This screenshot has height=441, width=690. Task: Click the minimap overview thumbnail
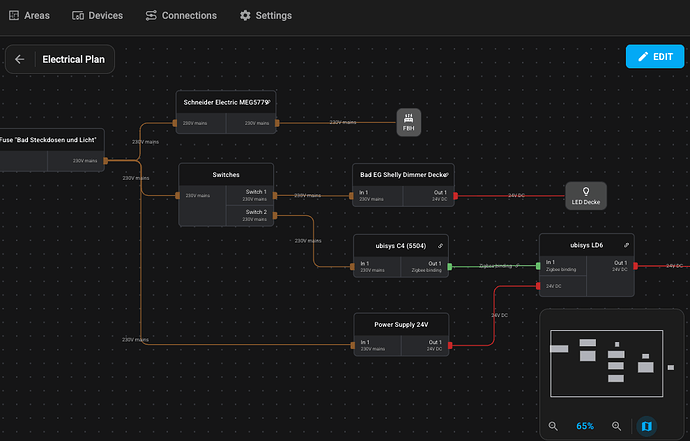point(606,364)
